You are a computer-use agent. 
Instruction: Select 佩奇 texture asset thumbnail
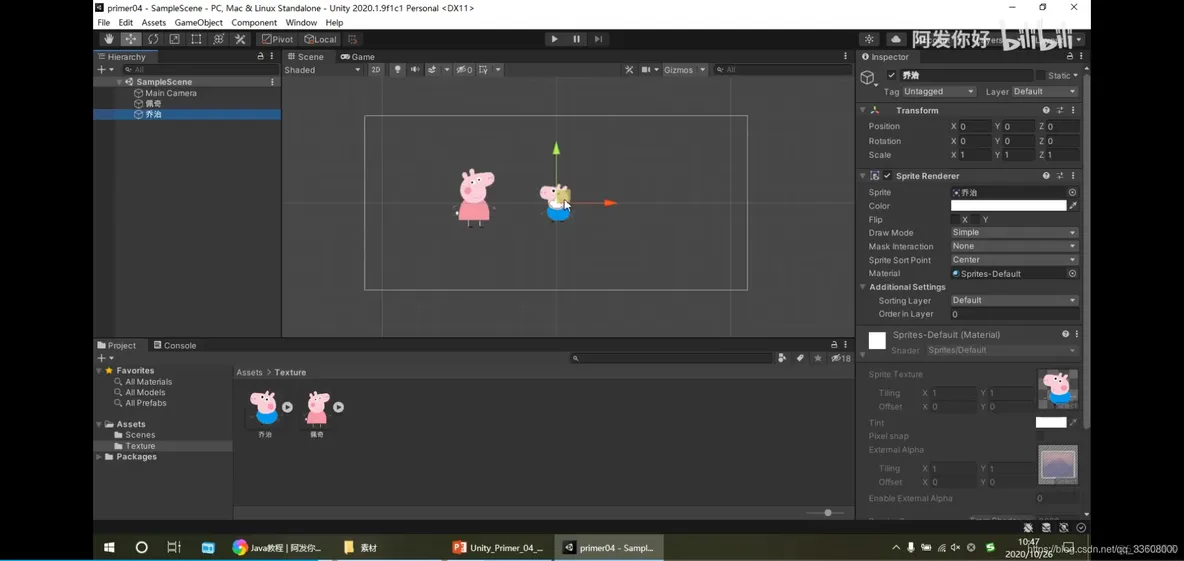tap(316, 408)
